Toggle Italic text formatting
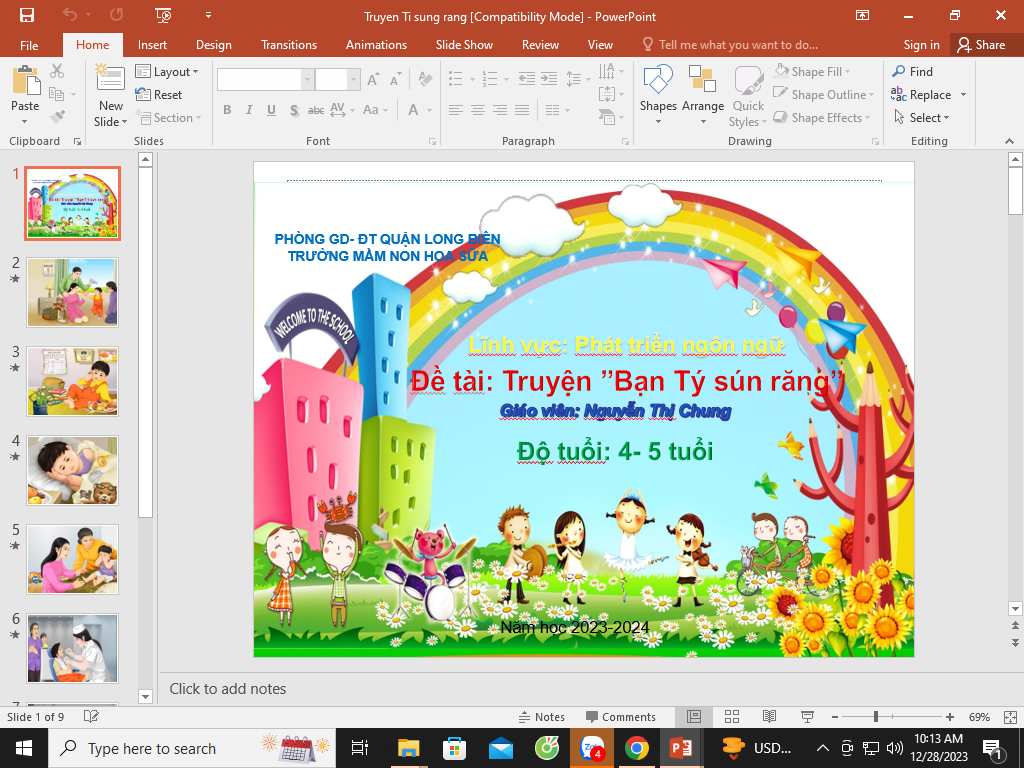1024x768 pixels. (249, 110)
